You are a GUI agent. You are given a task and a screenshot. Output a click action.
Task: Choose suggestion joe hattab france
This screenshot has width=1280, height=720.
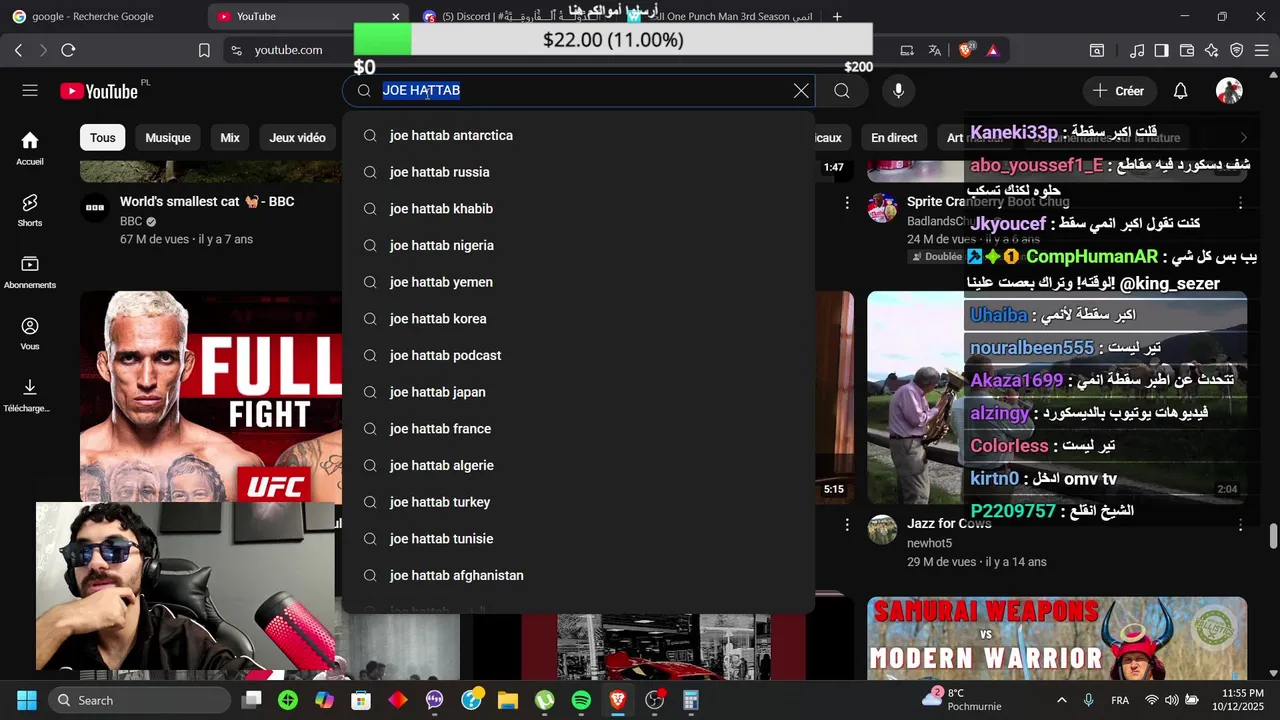point(578,429)
